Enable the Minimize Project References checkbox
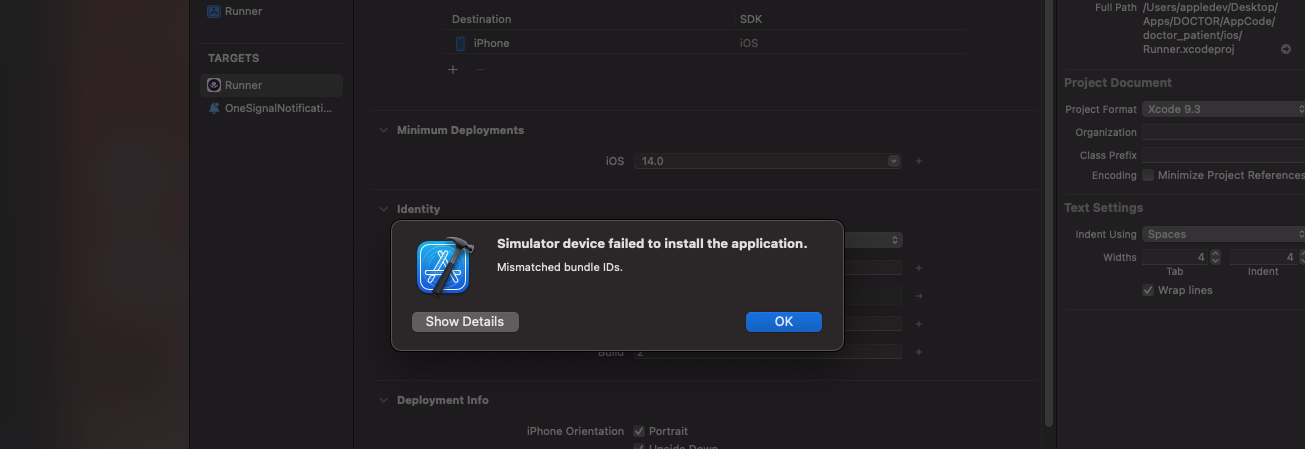 (1148, 175)
